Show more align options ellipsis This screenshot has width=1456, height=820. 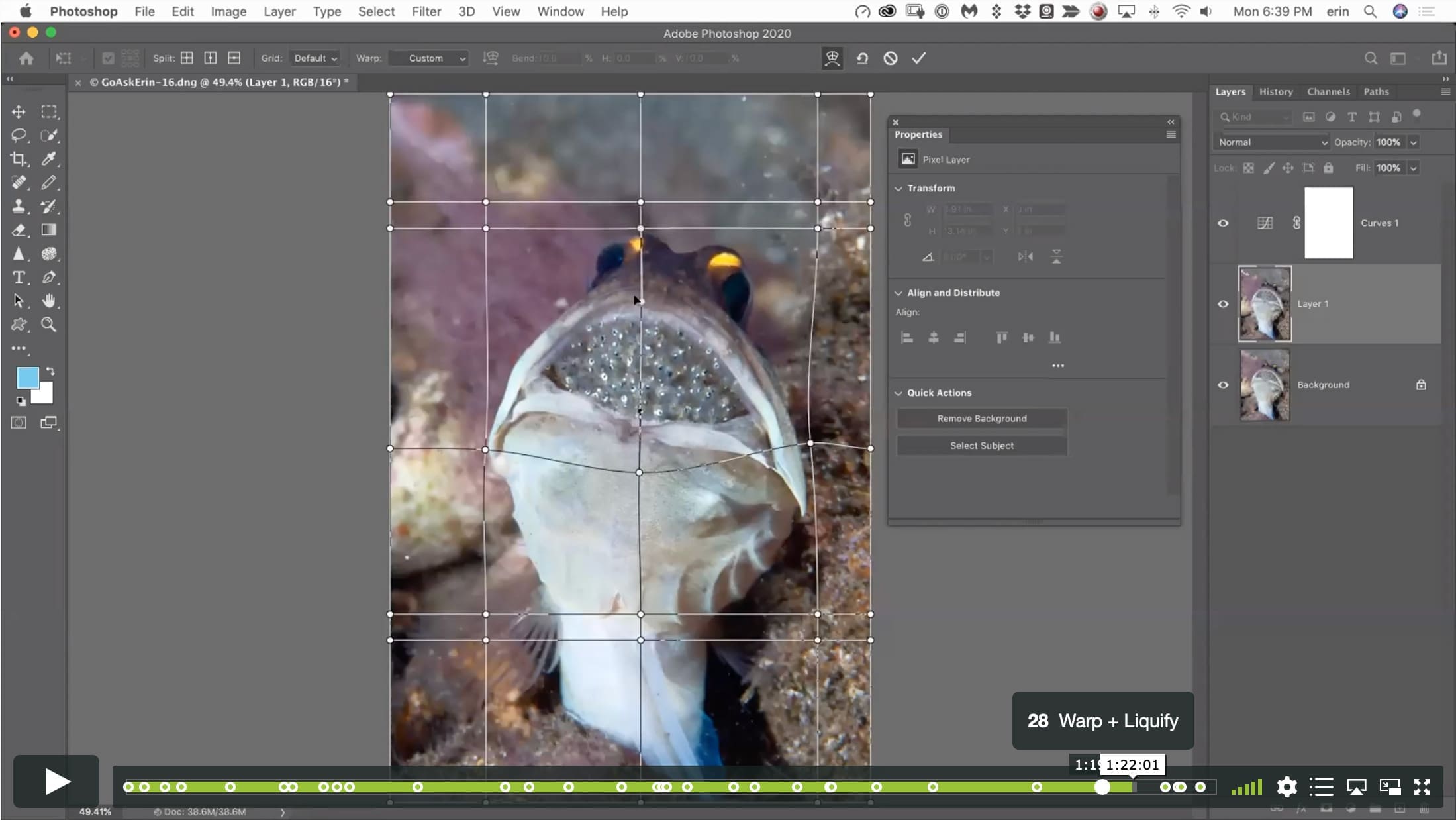pos(1058,366)
